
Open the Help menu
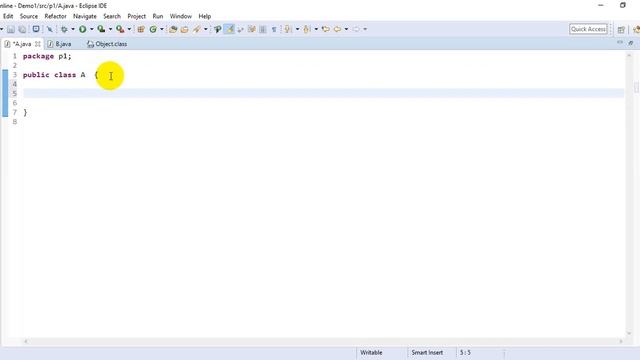tap(205, 16)
